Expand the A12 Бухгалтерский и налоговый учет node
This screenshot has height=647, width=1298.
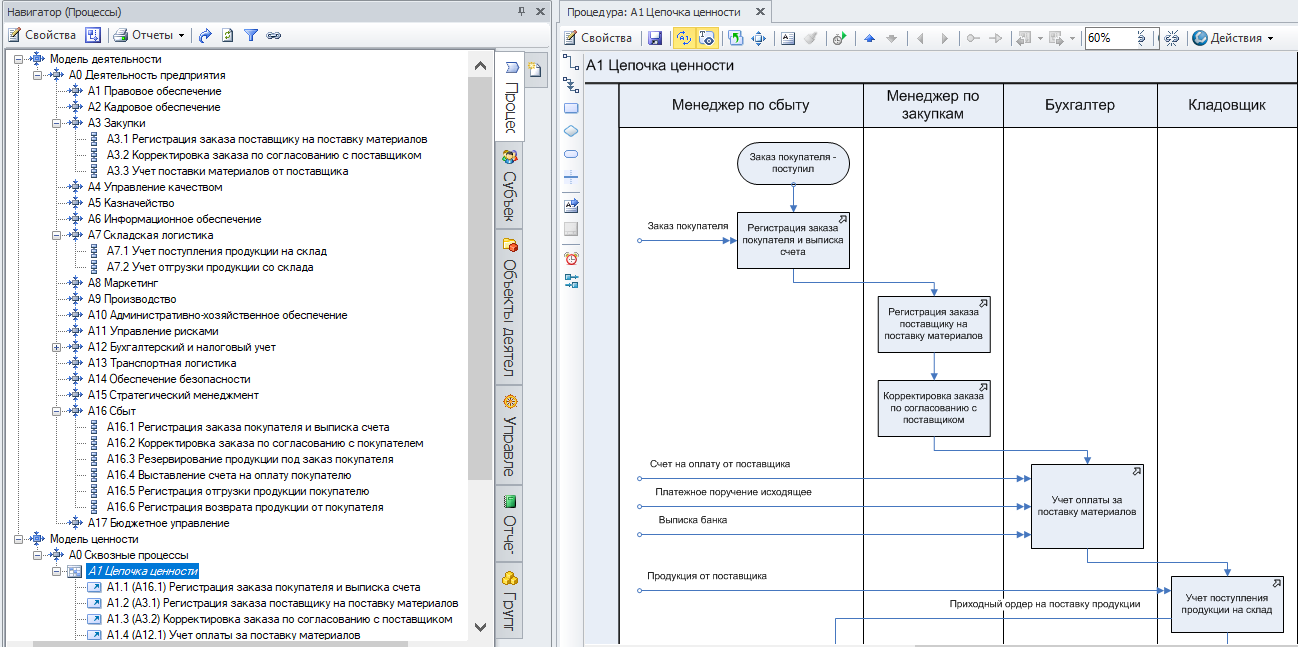[x=56, y=347]
